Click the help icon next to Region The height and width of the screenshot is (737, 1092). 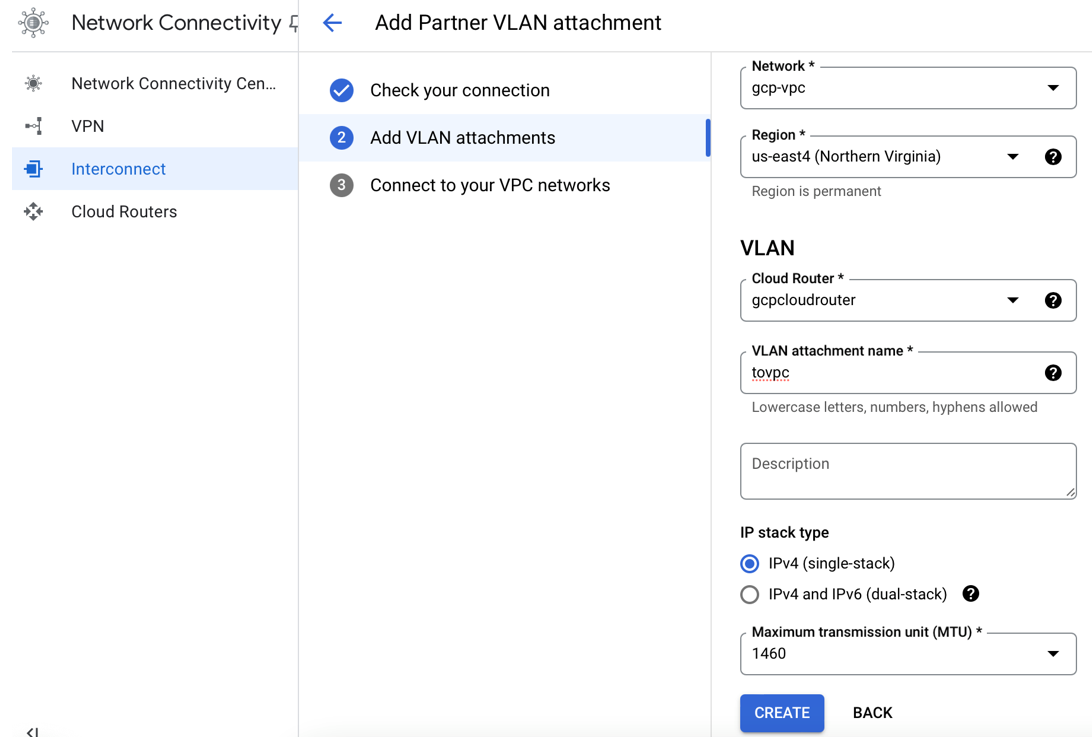(x=1053, y=157)
